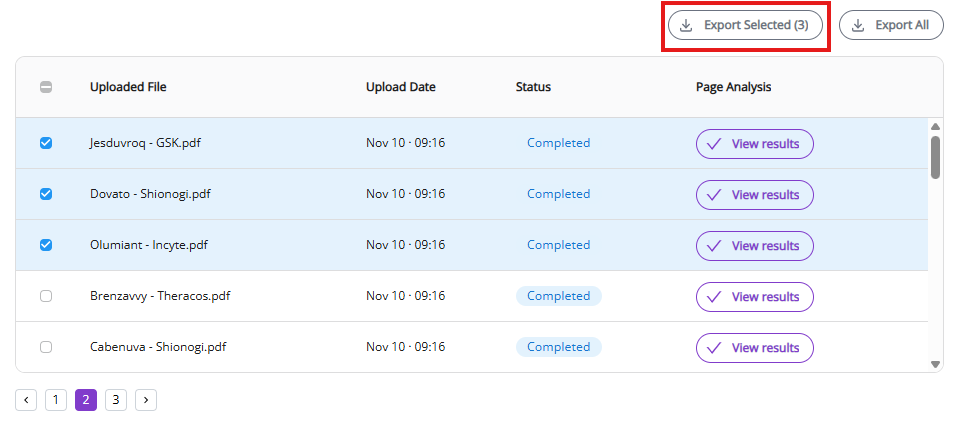Click the Export All button
Viewport: 957px width, 421px height.
pyautogui.click(x=891, y=25)
